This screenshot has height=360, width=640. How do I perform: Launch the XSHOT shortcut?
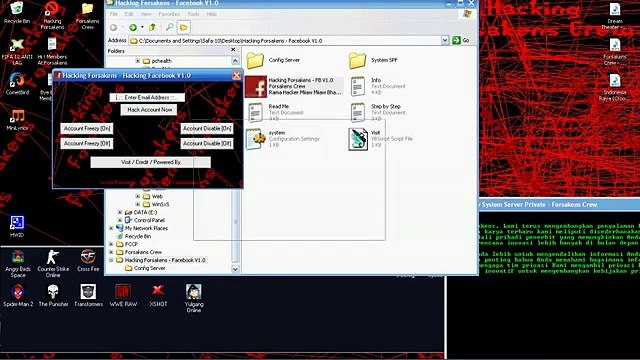[158, 296]
